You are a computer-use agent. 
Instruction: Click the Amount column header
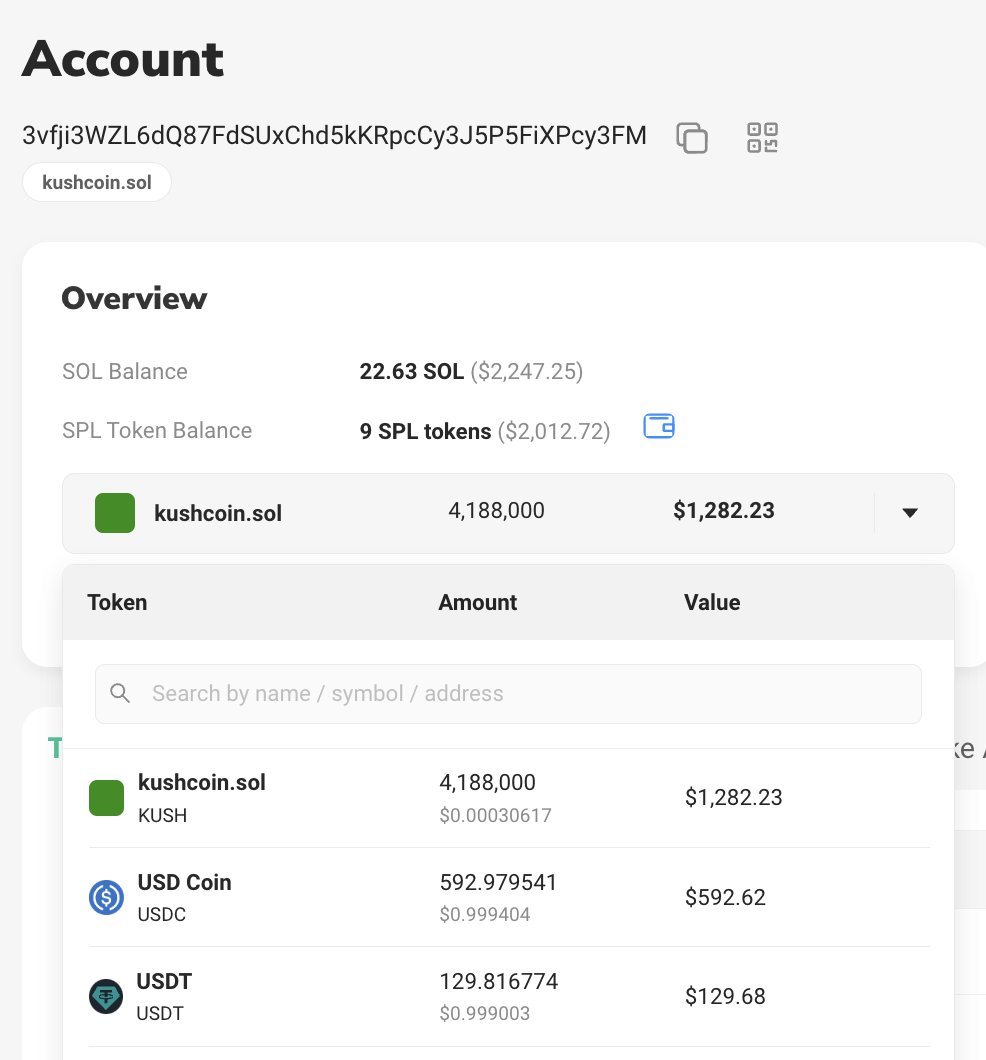pyautogui.click(x=478, y=602)
